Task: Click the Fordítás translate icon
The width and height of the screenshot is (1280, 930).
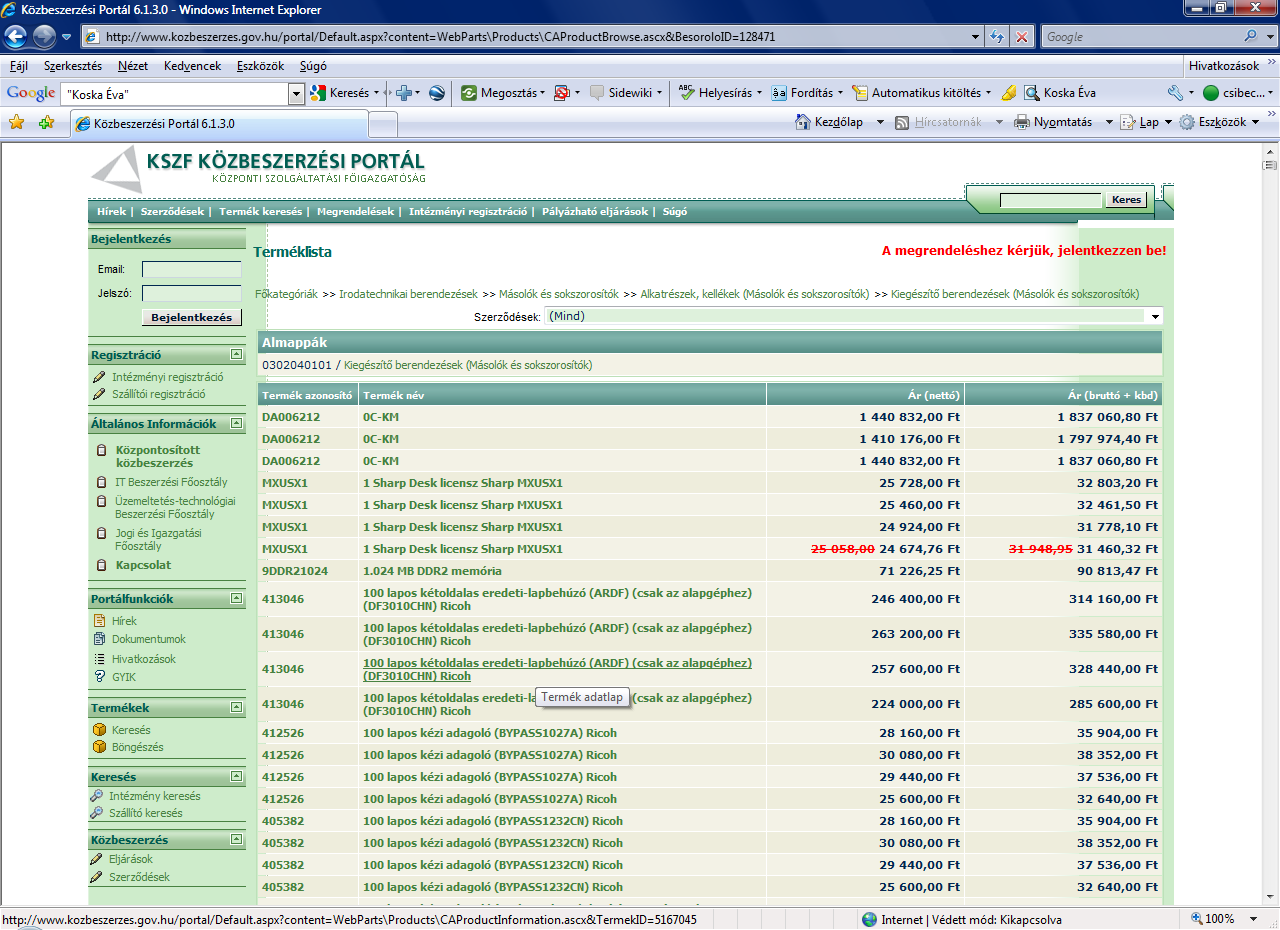Action: pyautogui.click(x=779, y=93)
